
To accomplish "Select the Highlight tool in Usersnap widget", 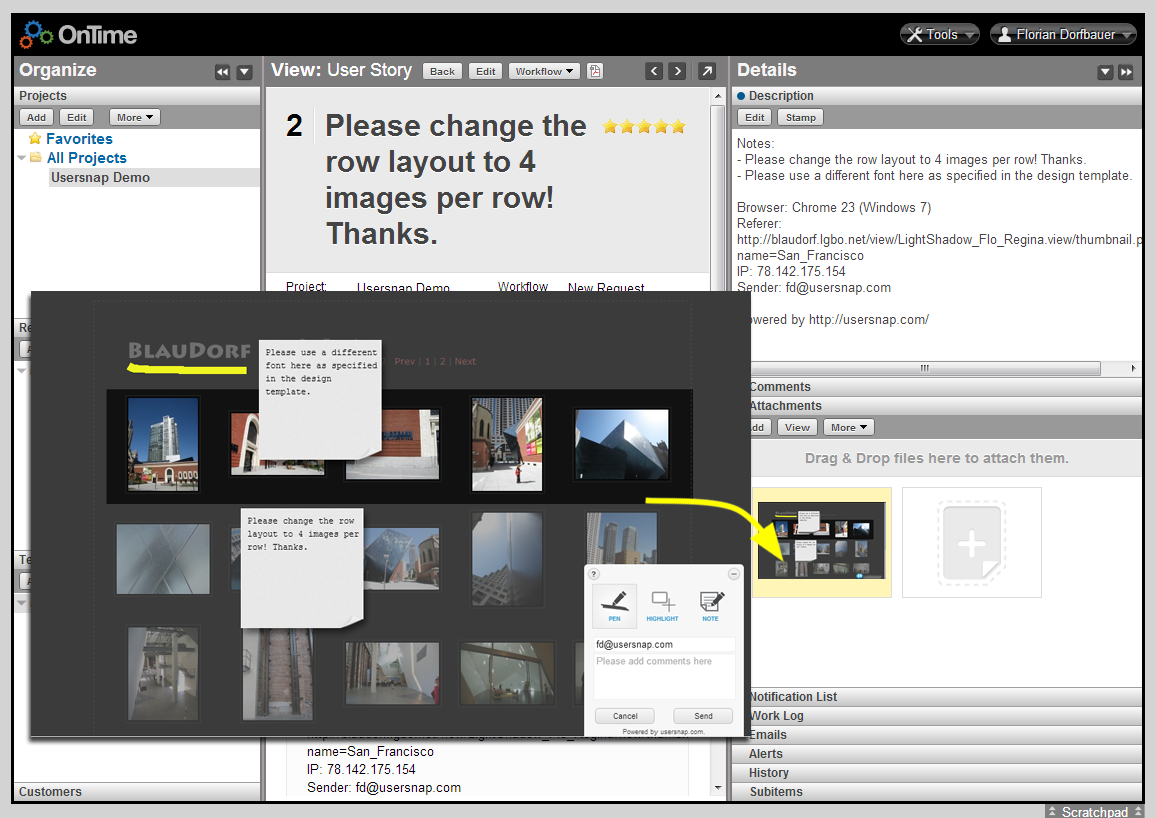I will click(x=662, y=605).
